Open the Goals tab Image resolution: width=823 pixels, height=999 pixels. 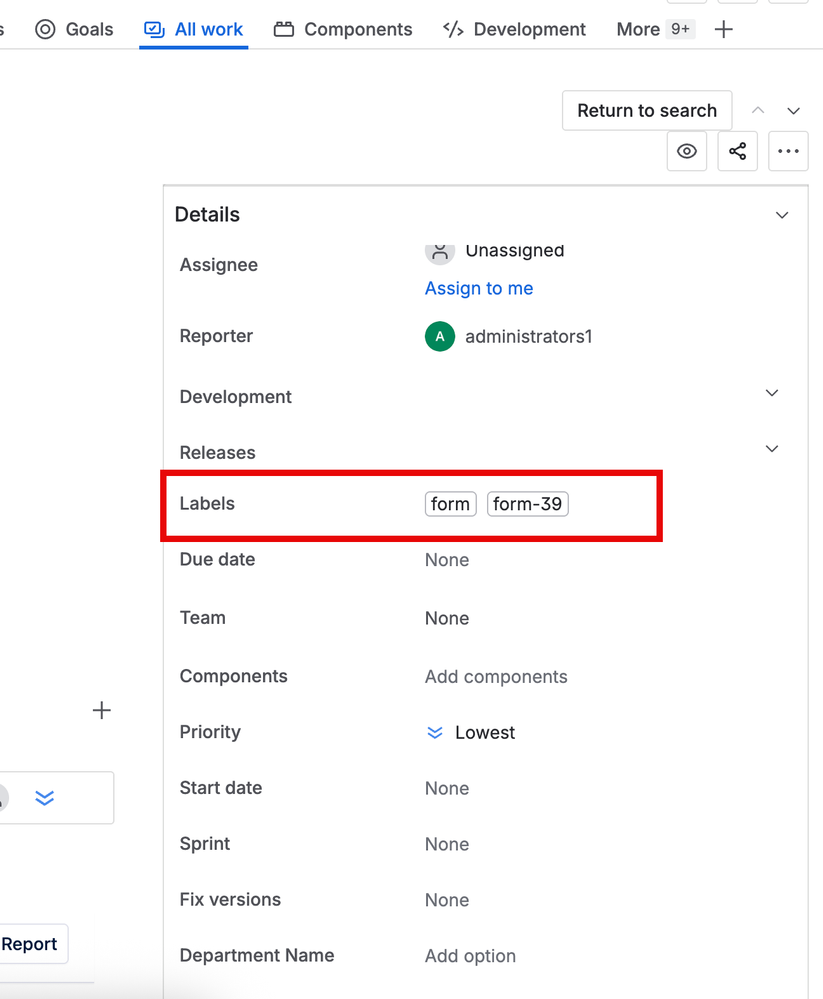coord(74,29)
